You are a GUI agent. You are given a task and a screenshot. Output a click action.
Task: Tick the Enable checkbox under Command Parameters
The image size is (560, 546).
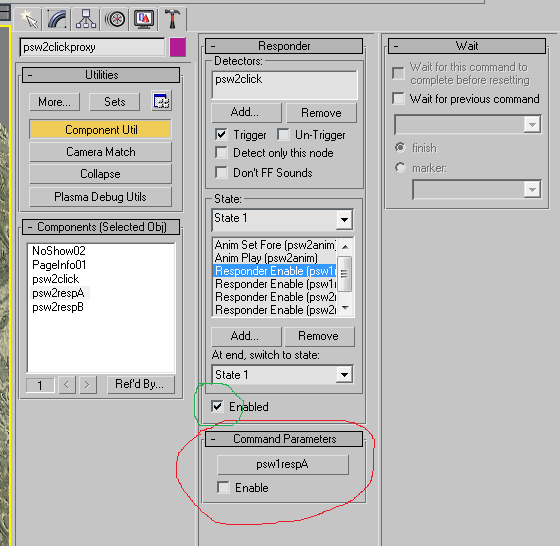coord(223,487)
